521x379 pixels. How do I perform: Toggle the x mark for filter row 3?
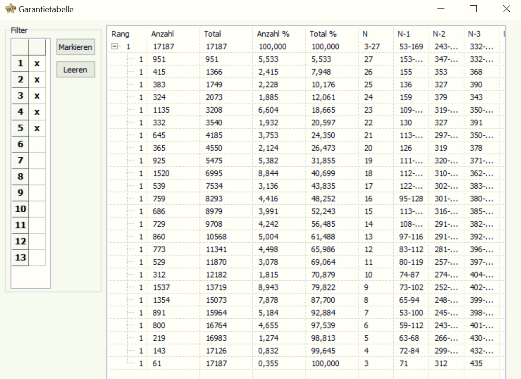click(37, 96)
